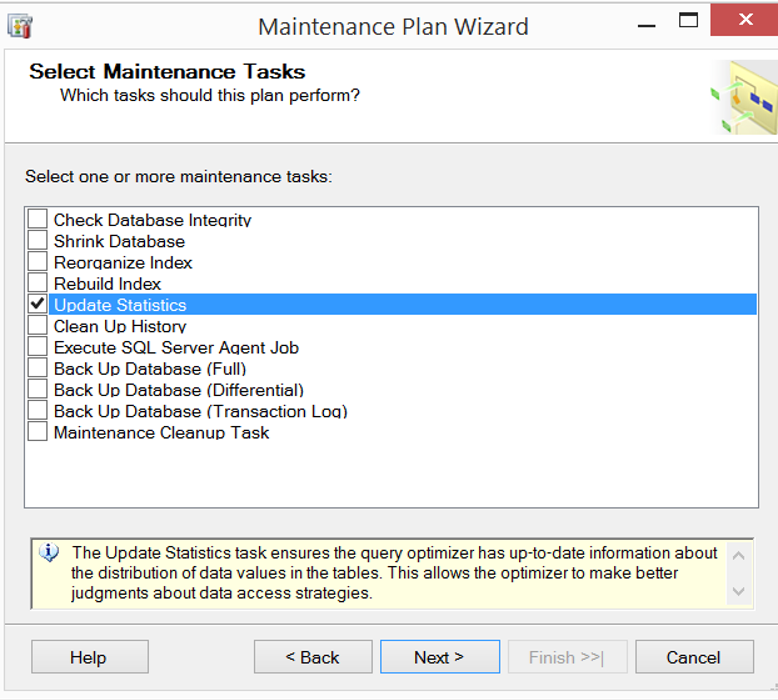778x700 pixels.
Task: Select the Rebuild Index label text
Action: pyautogui.click(x=108, y=284)
